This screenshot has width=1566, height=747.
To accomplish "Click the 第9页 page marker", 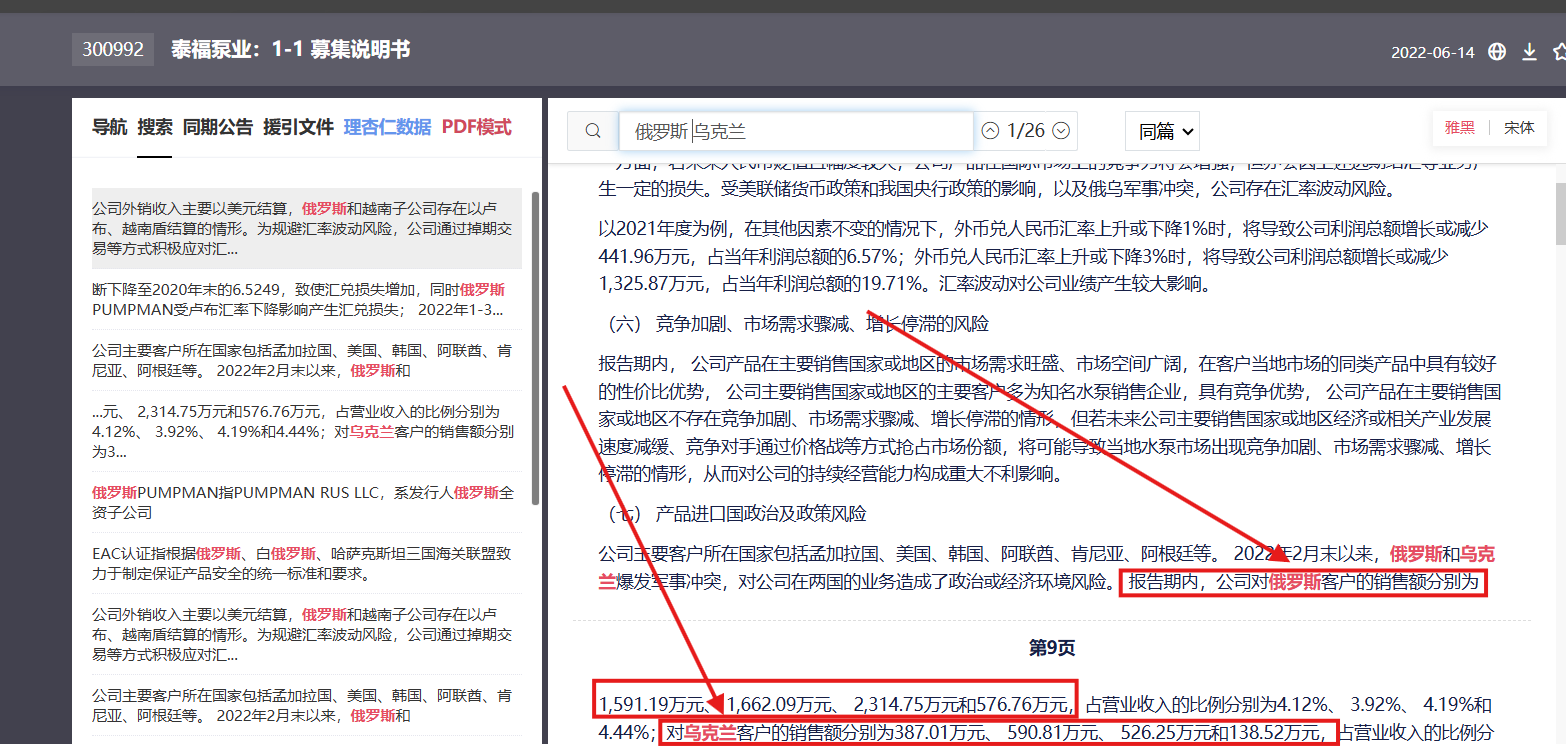I will click(x=1052, y=648).
